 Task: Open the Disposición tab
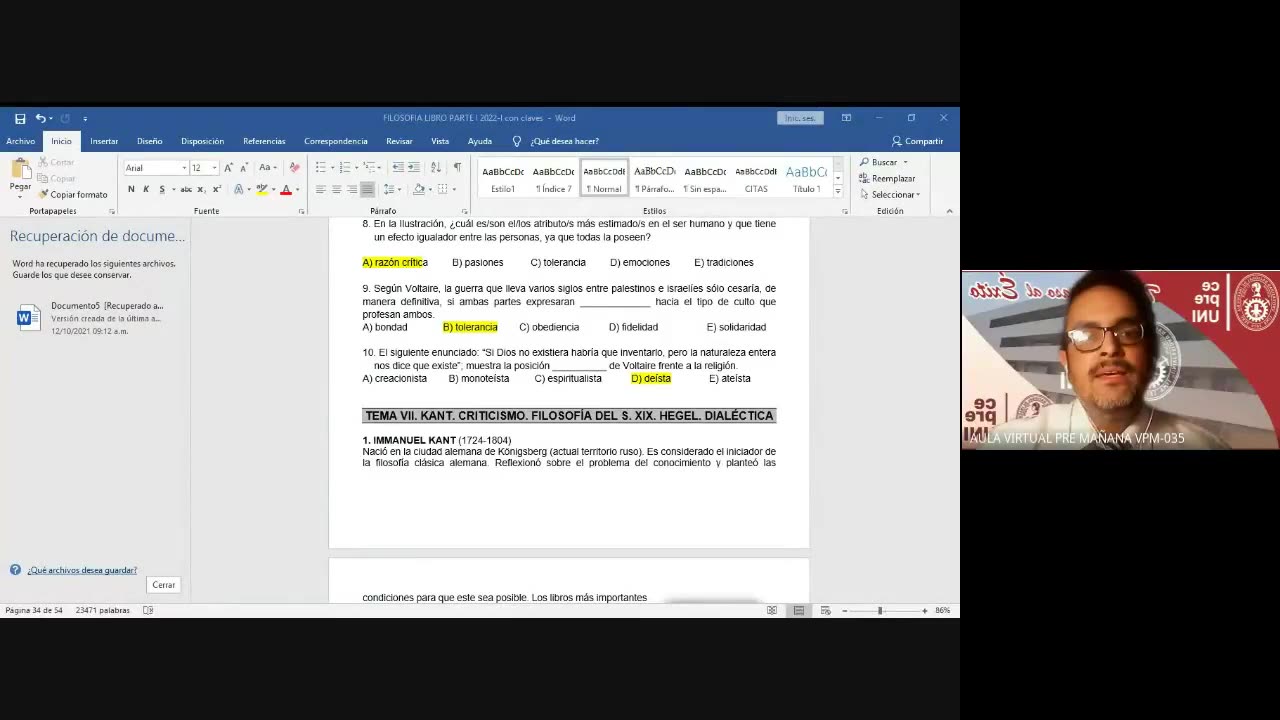[203, 141]
